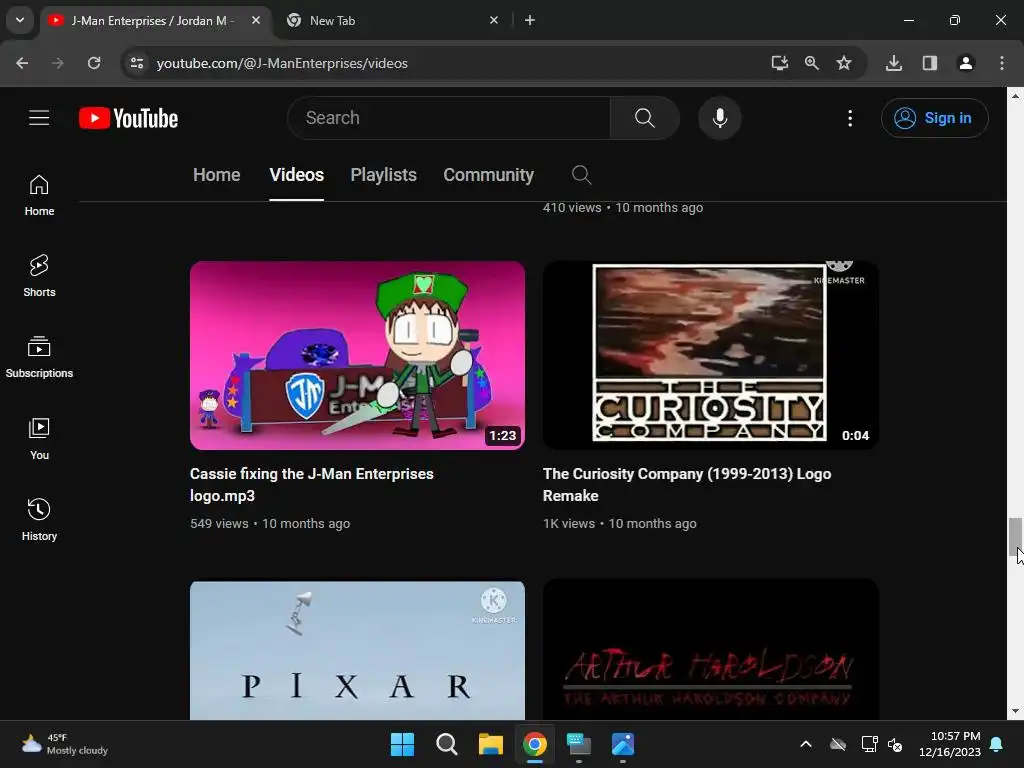Viewport: 1024px width, 768px height.
Task: Click the scrollbar up arrow
Action: tap(1015, 95)
